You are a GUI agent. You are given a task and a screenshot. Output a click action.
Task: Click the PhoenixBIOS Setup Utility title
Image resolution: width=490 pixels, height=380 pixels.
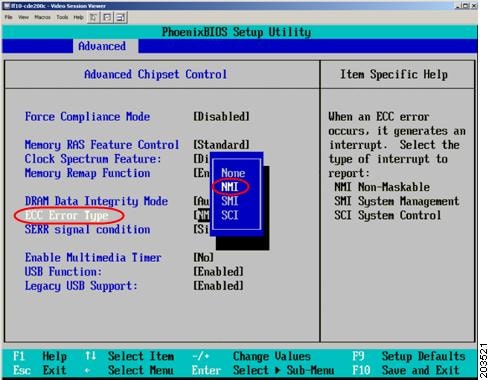(236, 32)
